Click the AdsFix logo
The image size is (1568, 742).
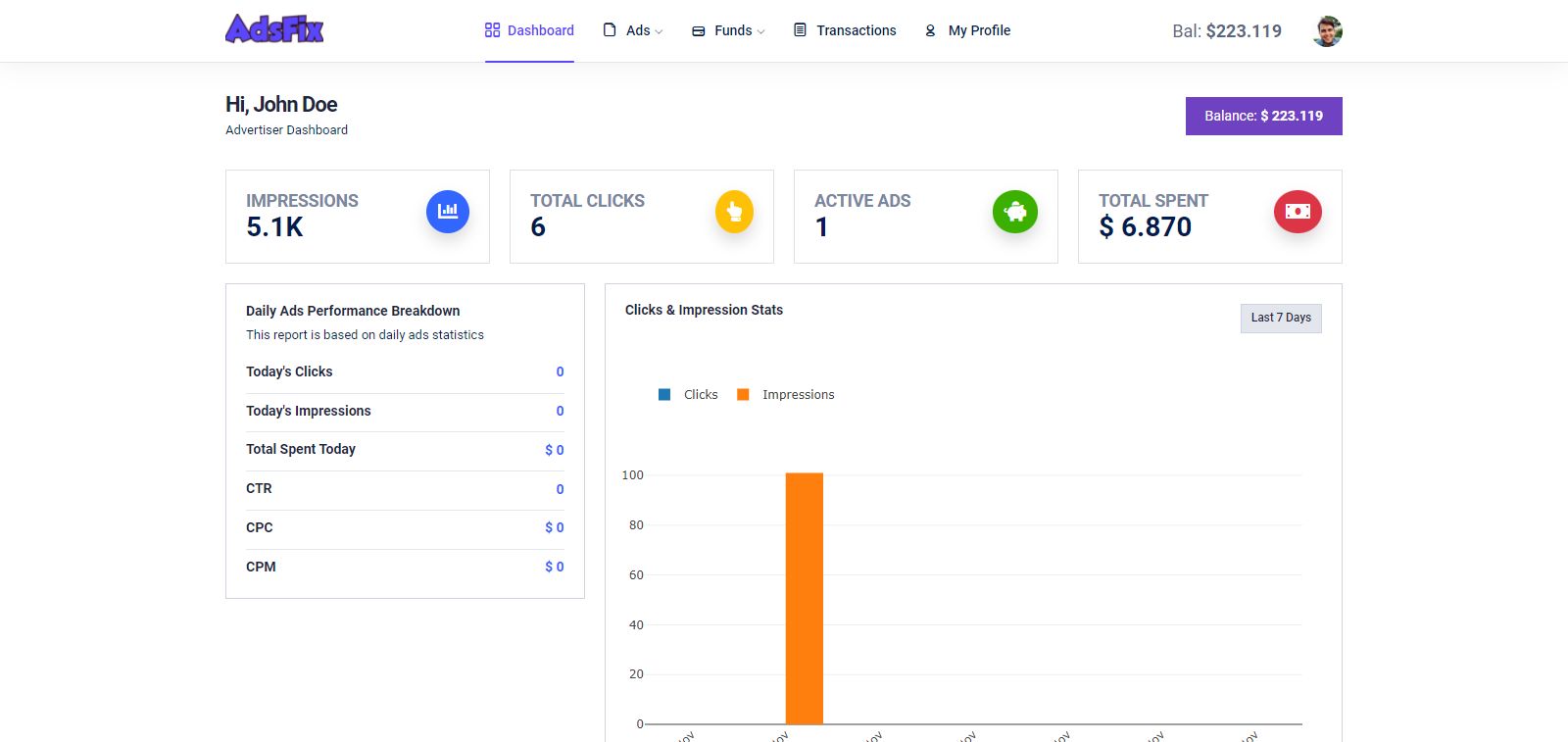pos(274,29)
